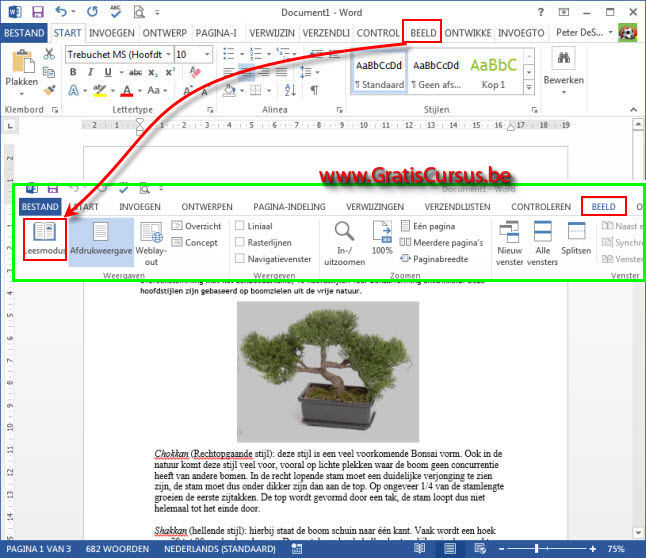Image resolution: width=646 pixels, height=558 pixels.
Task: Click the Save icon in the title bar
Action: [38, 12]
